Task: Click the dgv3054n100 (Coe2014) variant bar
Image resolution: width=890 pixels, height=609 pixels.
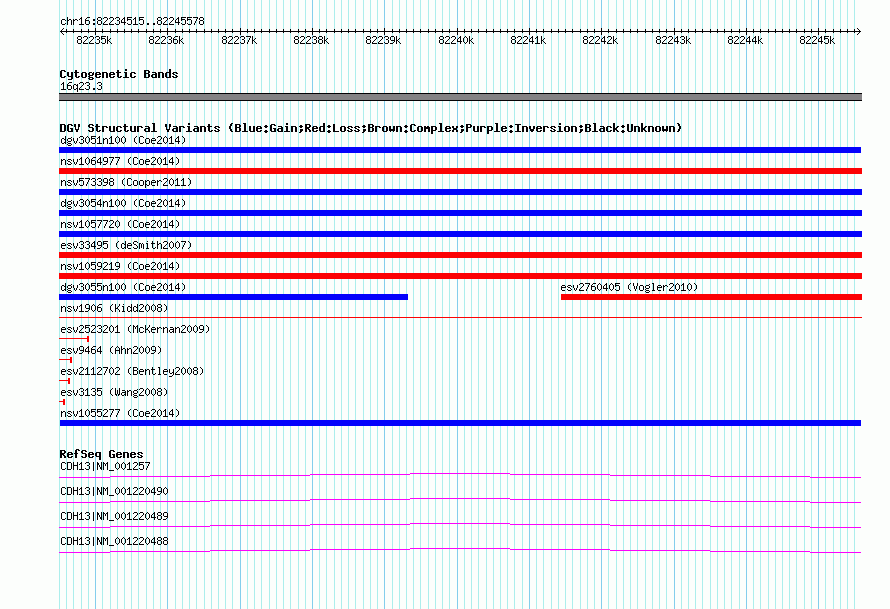Action: coord(460,213)
